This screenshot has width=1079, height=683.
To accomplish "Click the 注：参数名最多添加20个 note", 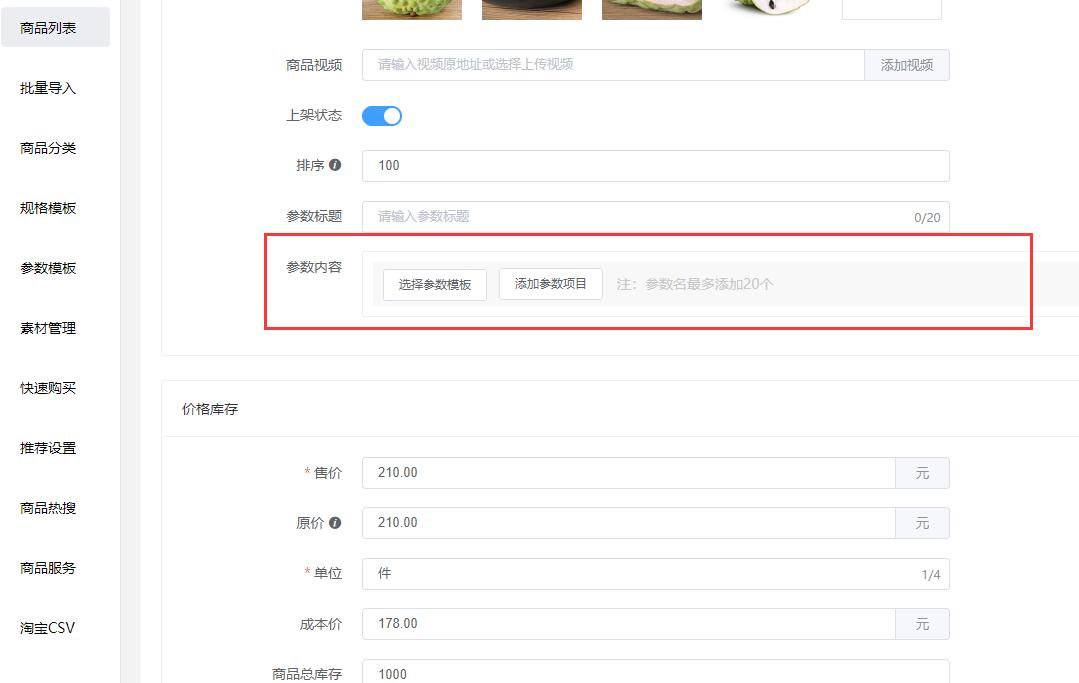I will (x=695, y=284).
